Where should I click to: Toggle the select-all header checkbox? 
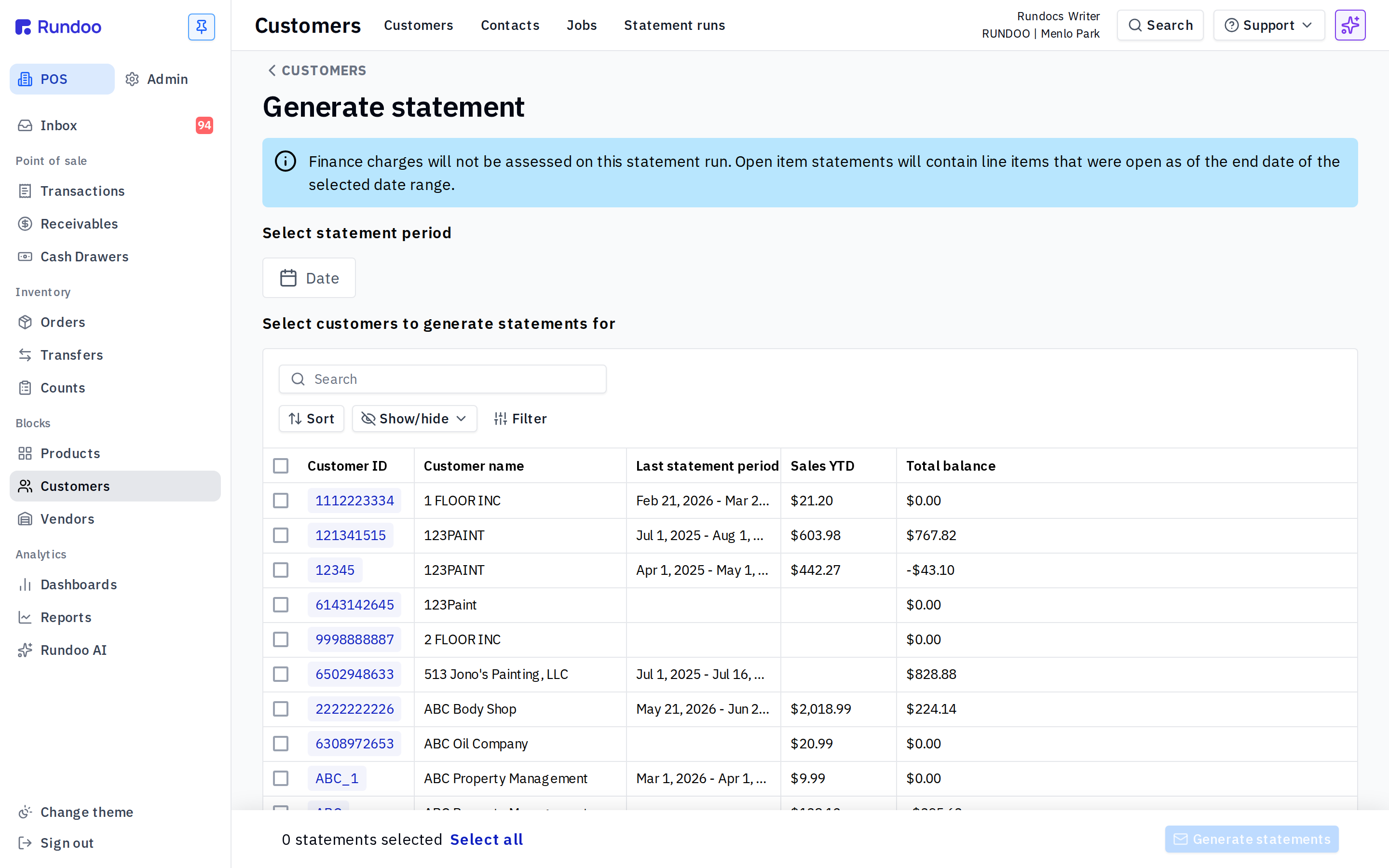(281, 465)
